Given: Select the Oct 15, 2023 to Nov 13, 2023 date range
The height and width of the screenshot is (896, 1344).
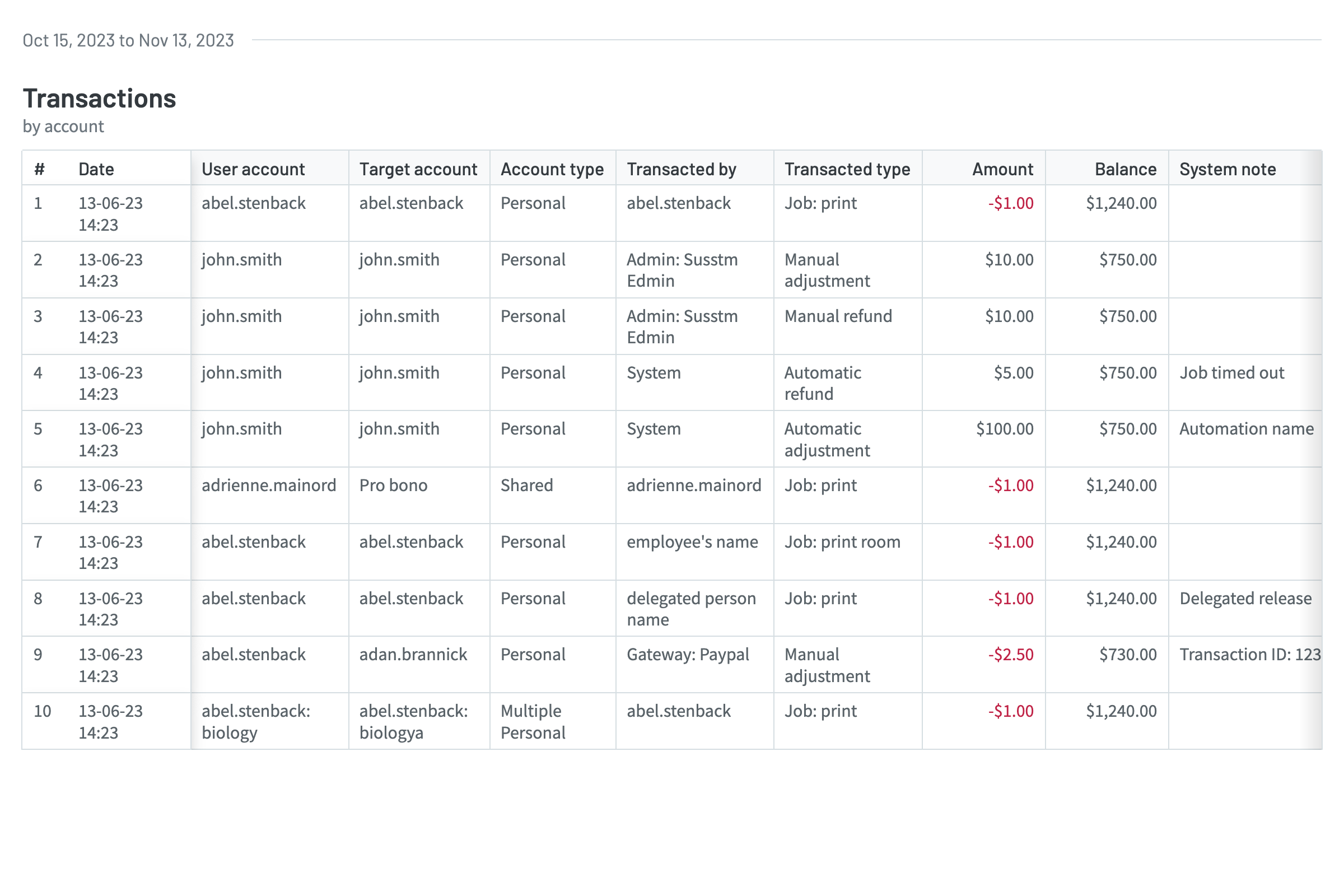Looking at the screenshot, I should pos(128,40).
